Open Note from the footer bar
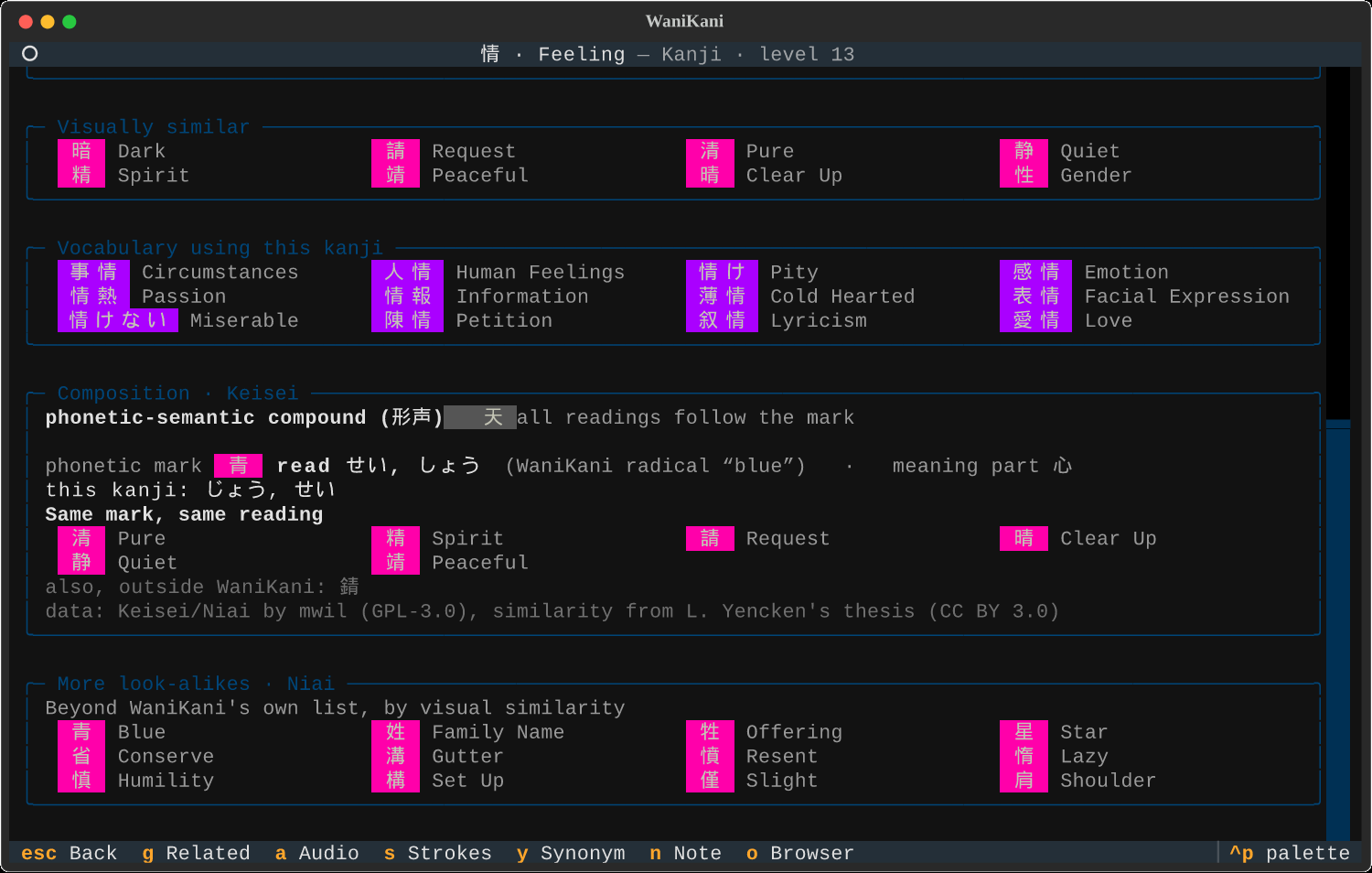Viewport: 1372px width, 873px height. 685,853
